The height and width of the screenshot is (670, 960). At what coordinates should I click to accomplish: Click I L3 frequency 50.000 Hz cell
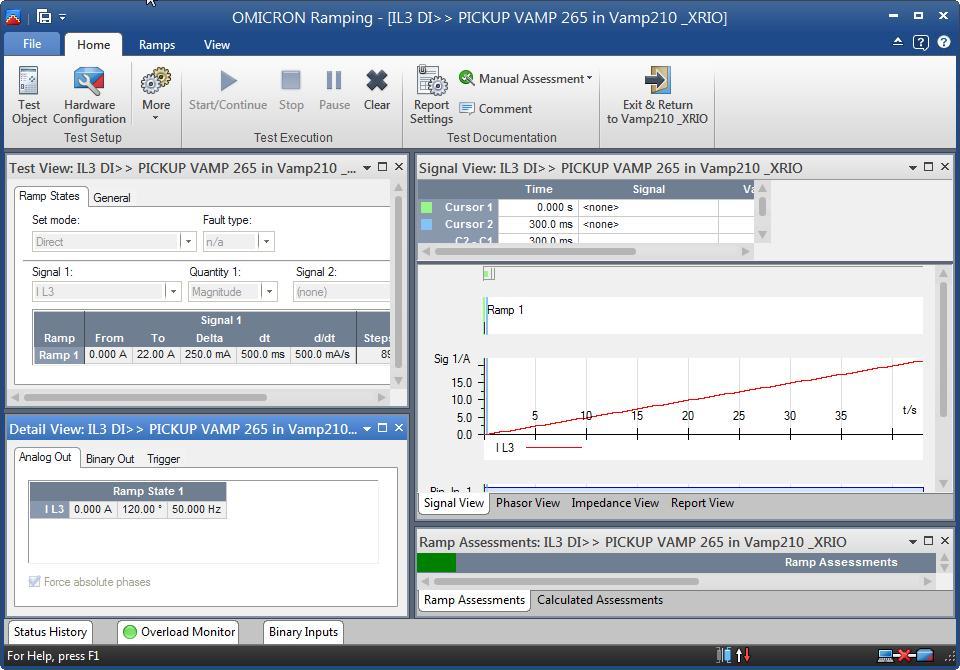pos(197,509)
